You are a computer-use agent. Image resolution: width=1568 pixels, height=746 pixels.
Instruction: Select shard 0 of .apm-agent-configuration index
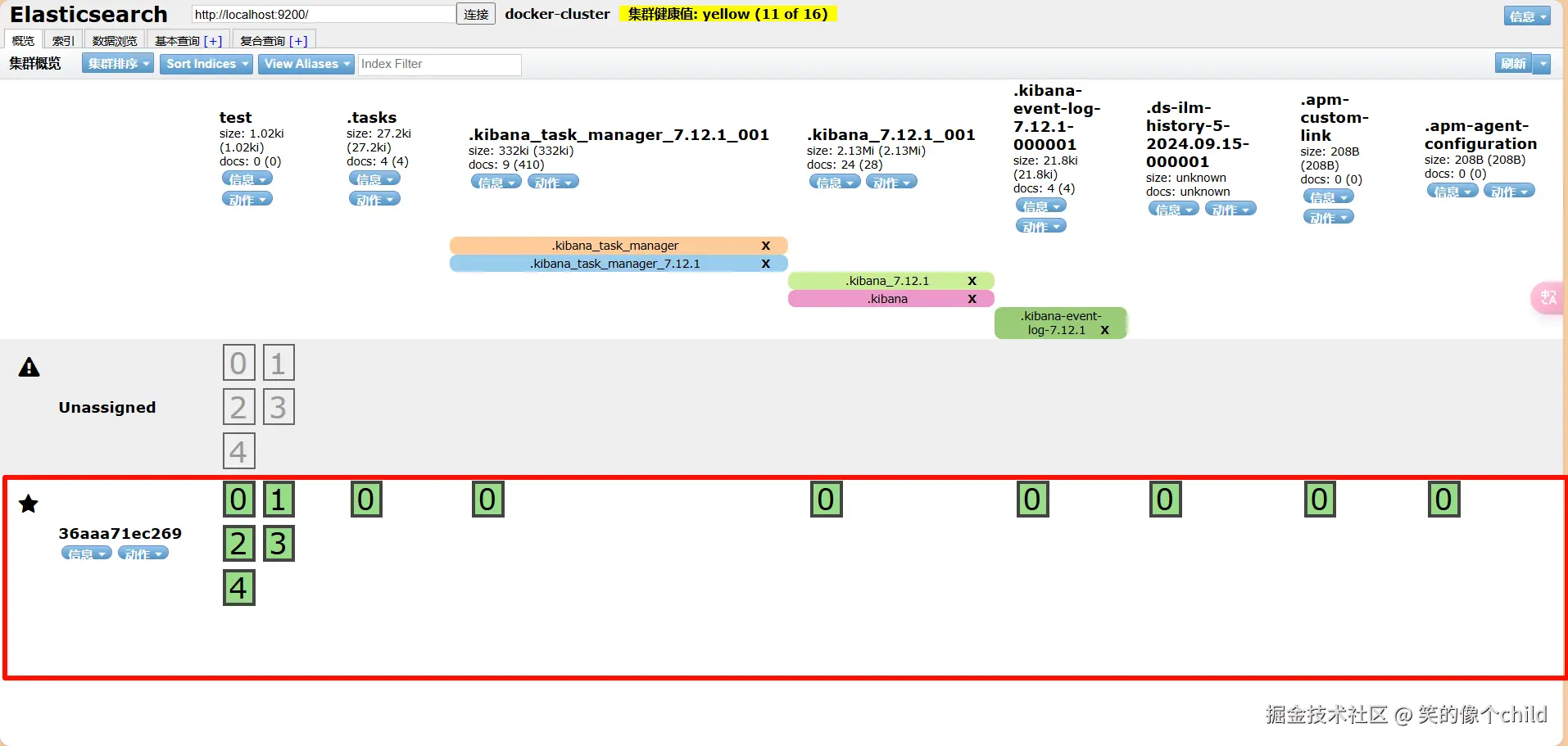(1444, 500)
